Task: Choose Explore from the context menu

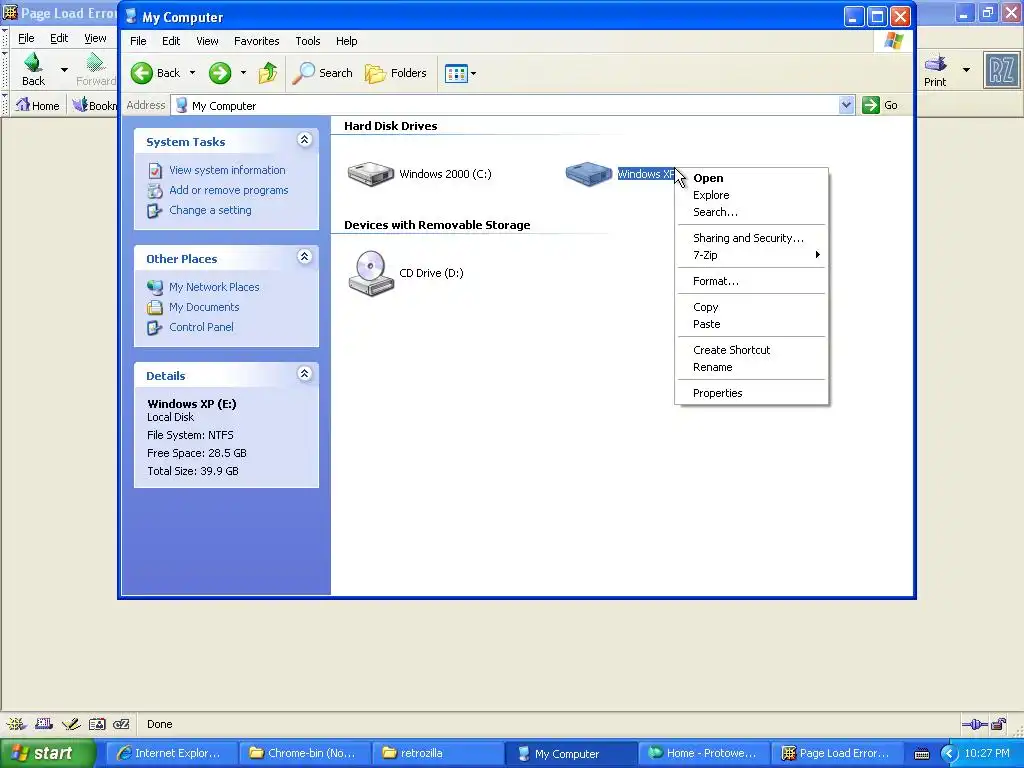Action: [x=752, y=195]
